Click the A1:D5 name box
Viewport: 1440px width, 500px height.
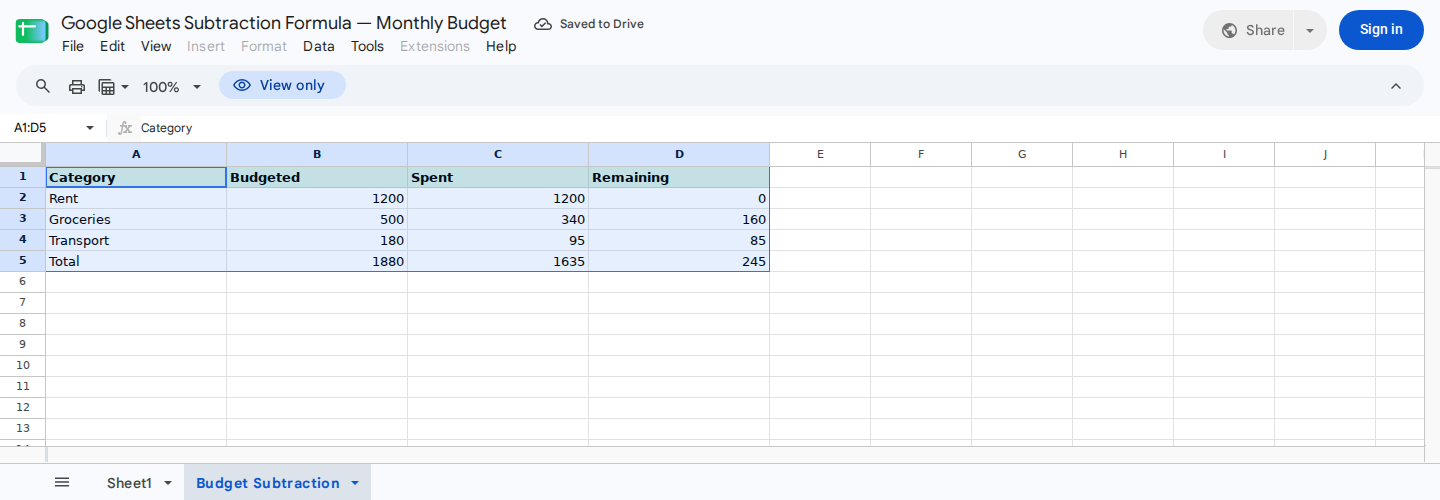coord(44,128)
